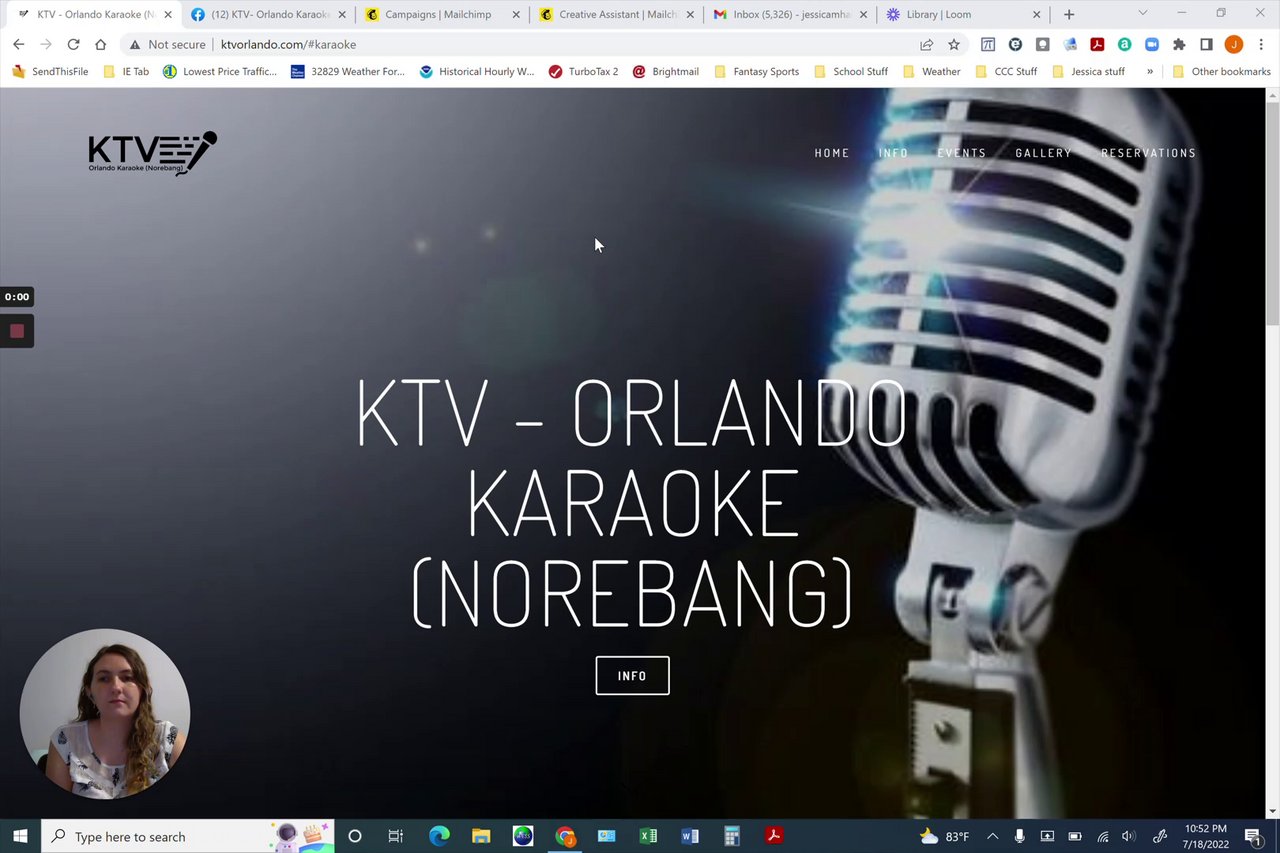Close the Library Loom tab
The image size is (1280, 853).
coord(1036,14)
